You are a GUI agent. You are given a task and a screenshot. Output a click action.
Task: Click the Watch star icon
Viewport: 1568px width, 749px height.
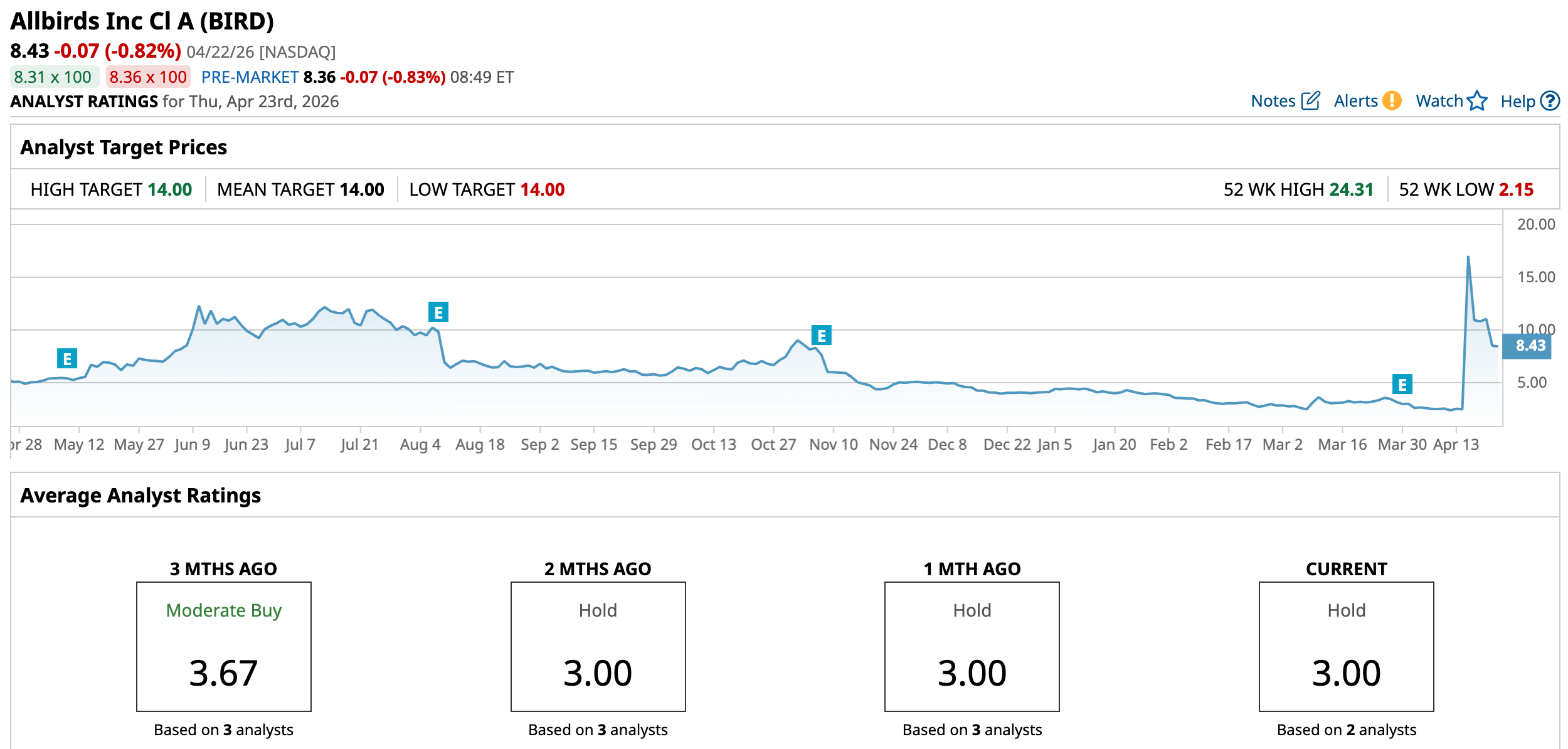click(x=1477, y=101)
